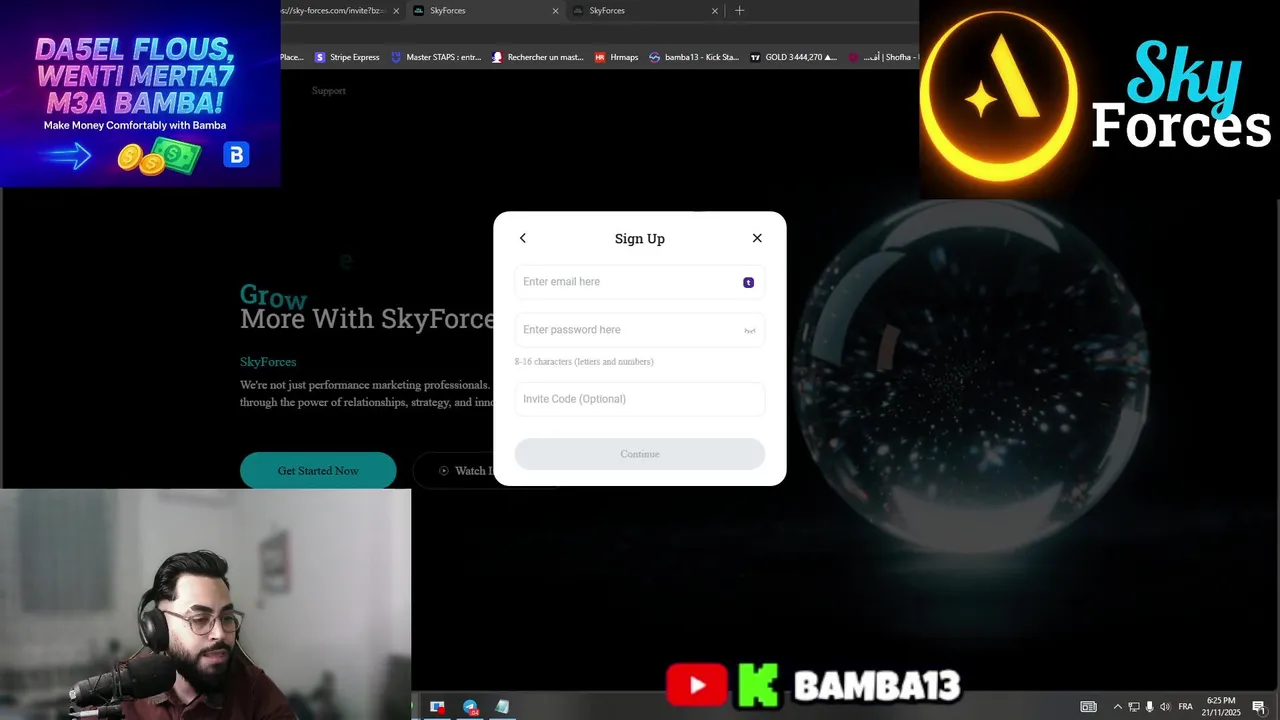Open the Shofha bookmark
Viewport: 1280px width, 720px height.
pyautogui.click(x=883, y=57)
